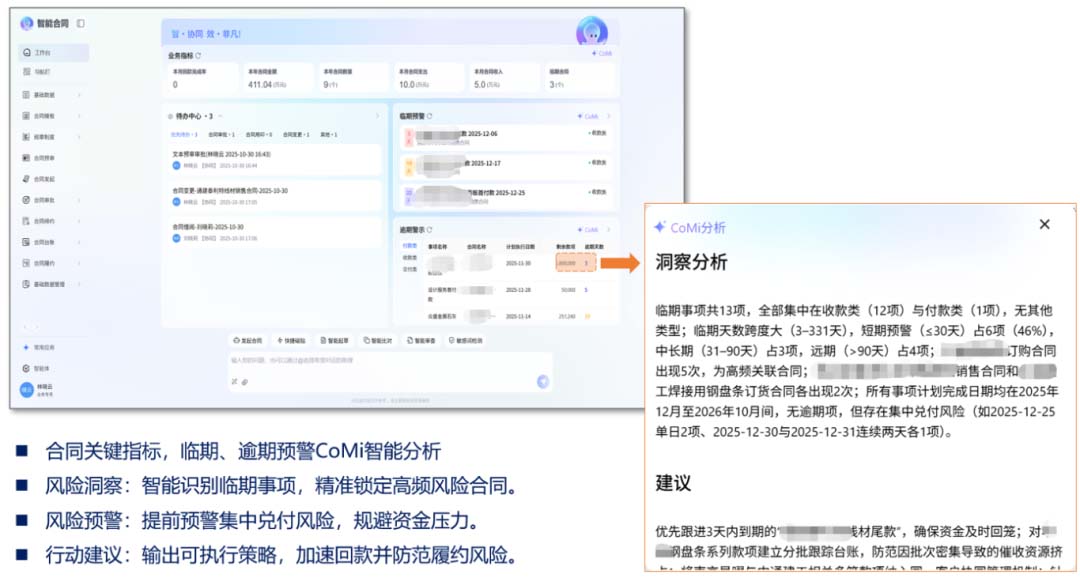The image size is (1080, 578).
Task: Click the CoMi robot avatar at top right
Action: (x=591, y=31)
